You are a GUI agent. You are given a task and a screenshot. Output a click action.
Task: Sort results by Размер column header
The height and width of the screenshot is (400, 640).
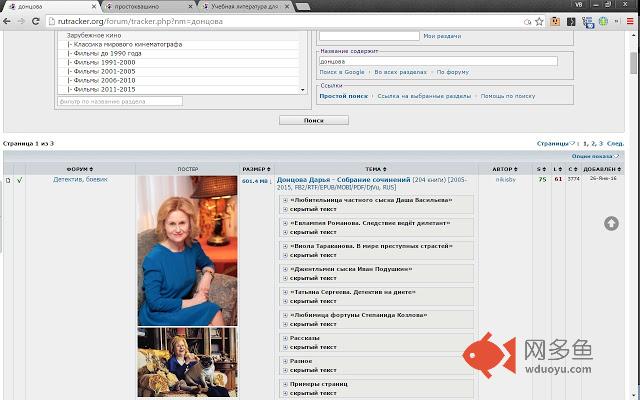pyautogui.click(x=255, y=169)
